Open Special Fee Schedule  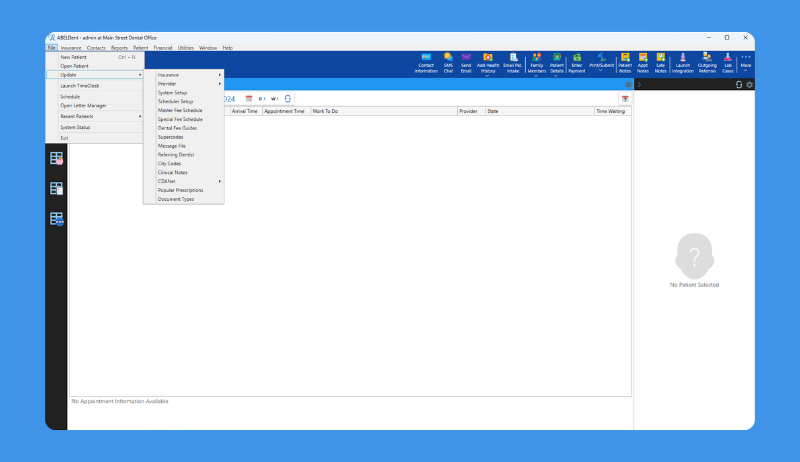(184, 119)
